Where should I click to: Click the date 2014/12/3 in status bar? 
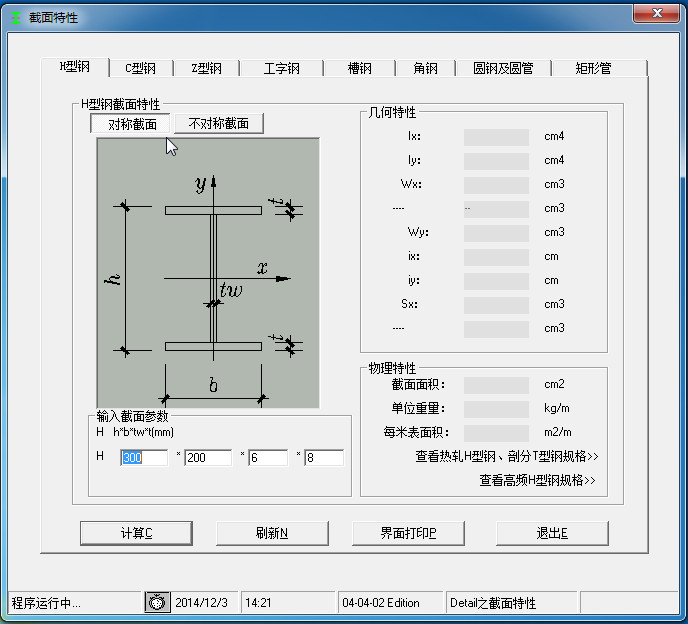click(201, 603)
